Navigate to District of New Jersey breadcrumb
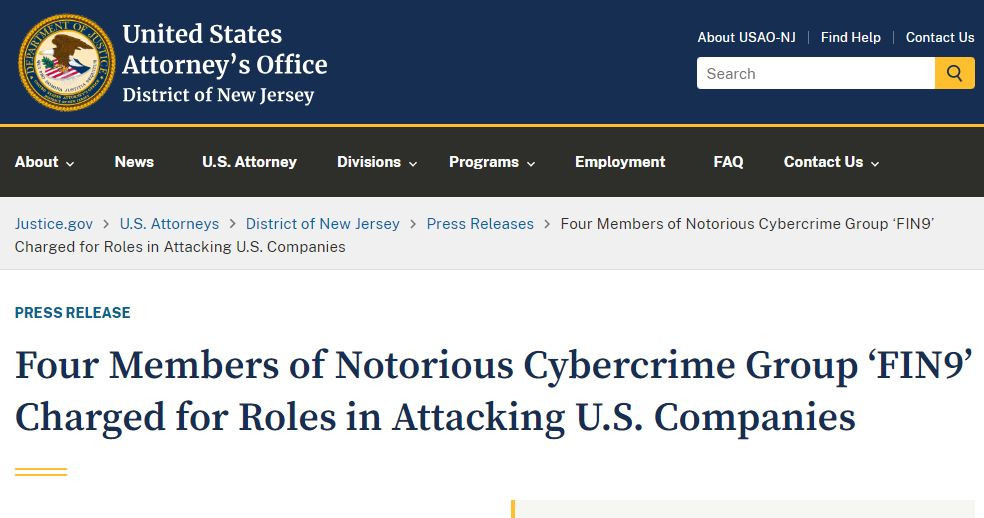 (x=322, y=224)
